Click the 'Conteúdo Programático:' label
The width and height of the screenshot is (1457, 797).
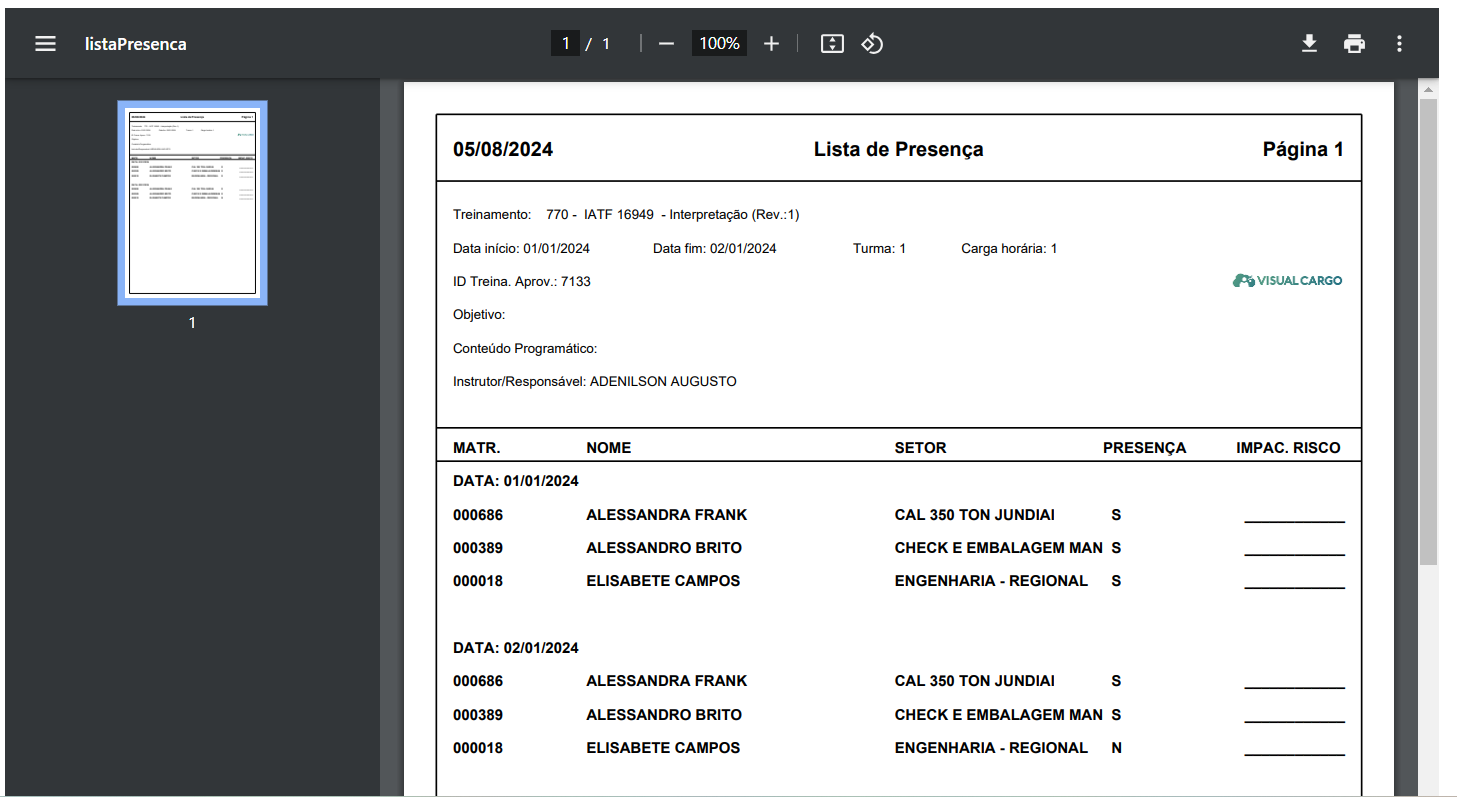(x=525, y=349)
